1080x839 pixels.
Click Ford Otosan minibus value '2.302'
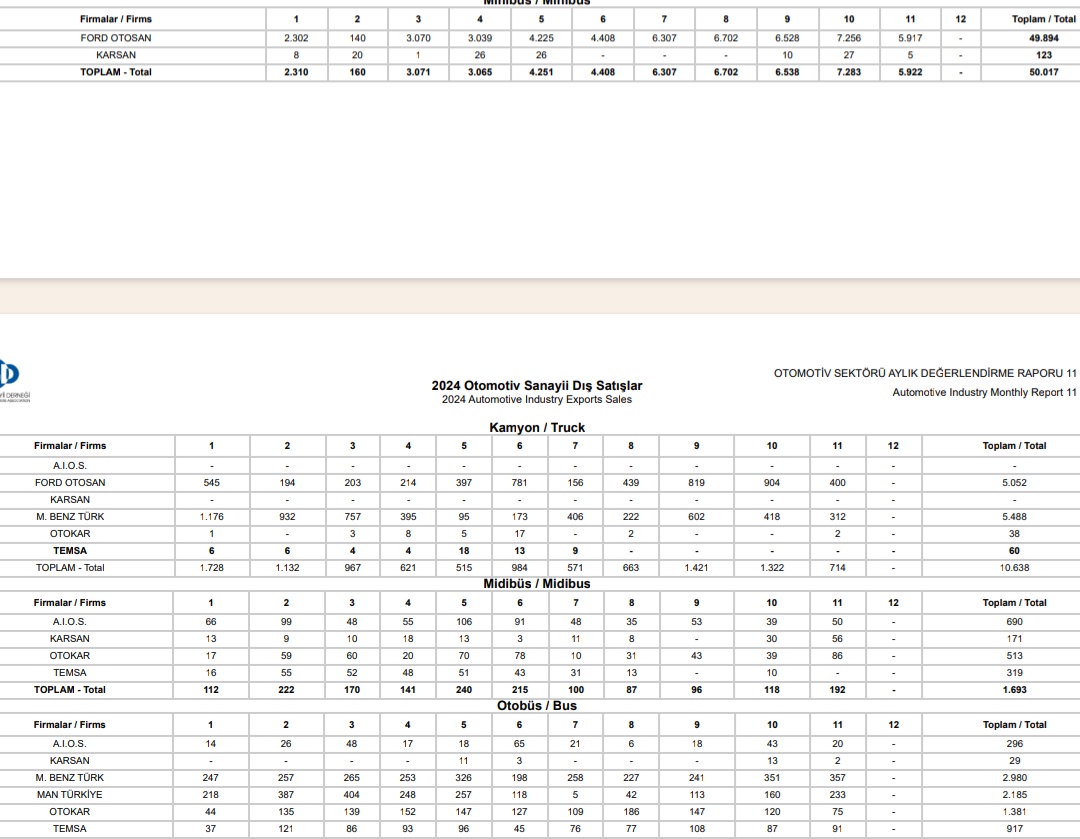pos(296,38)
